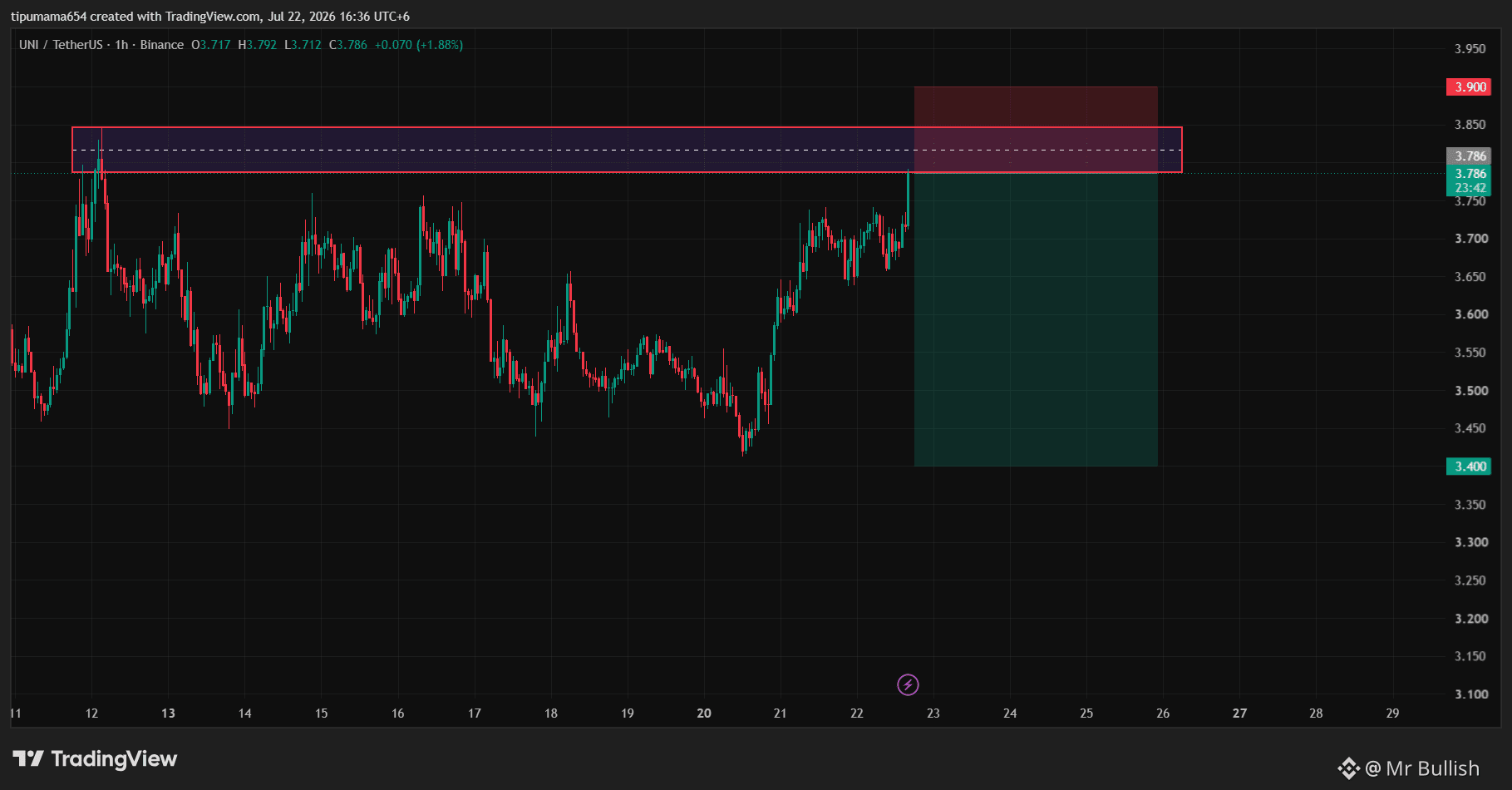Click the 1h interval in the legend

121,45
